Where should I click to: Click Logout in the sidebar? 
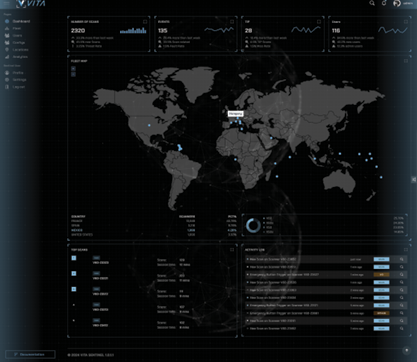coord(15,87)
